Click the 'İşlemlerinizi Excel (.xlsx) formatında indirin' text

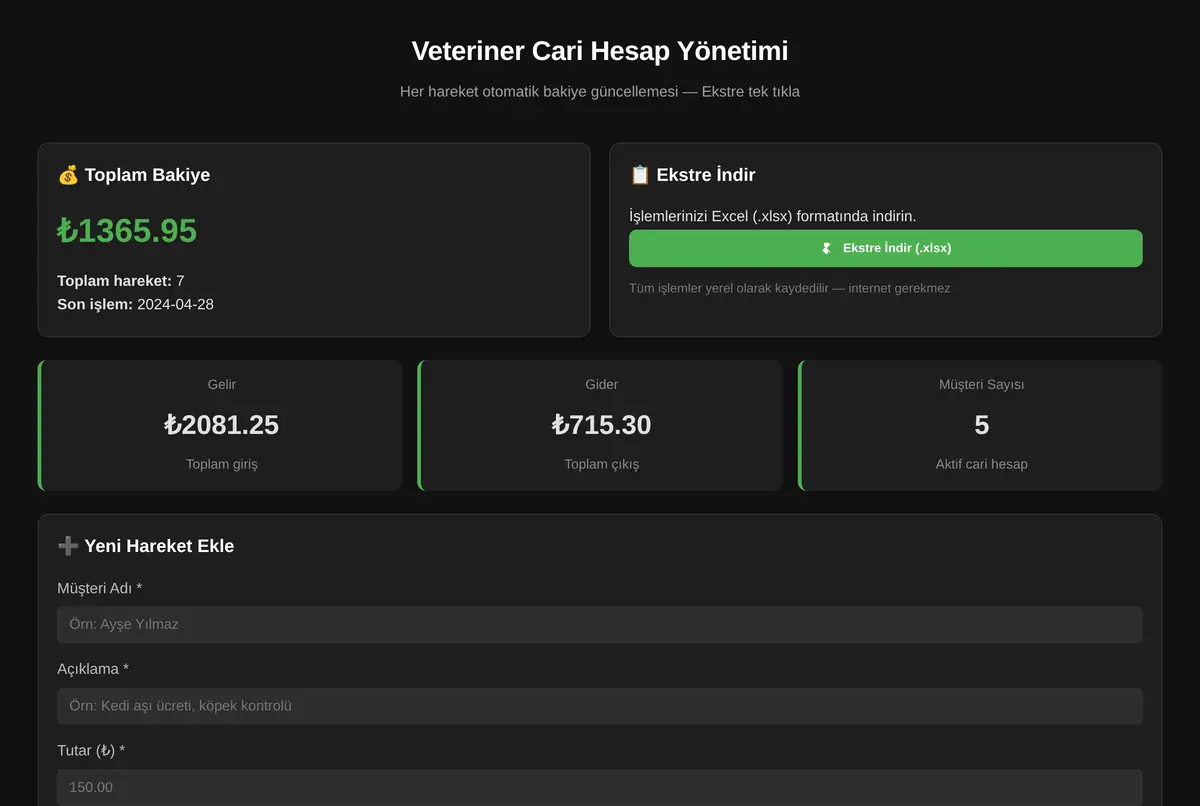pos(772,216)
